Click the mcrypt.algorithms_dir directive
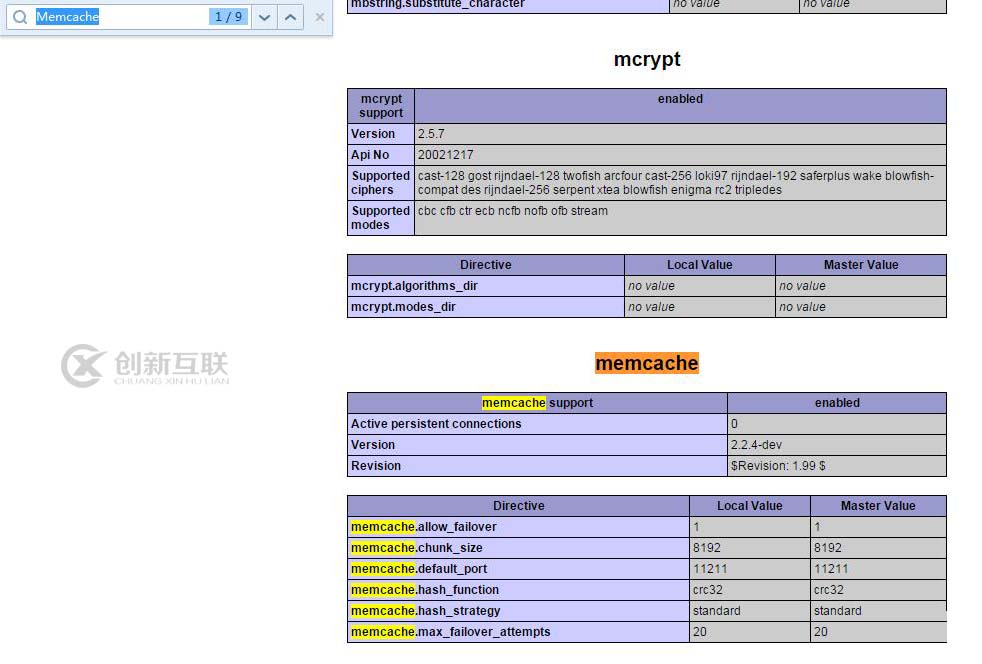The image size is (982, 664). coord(414,286)
